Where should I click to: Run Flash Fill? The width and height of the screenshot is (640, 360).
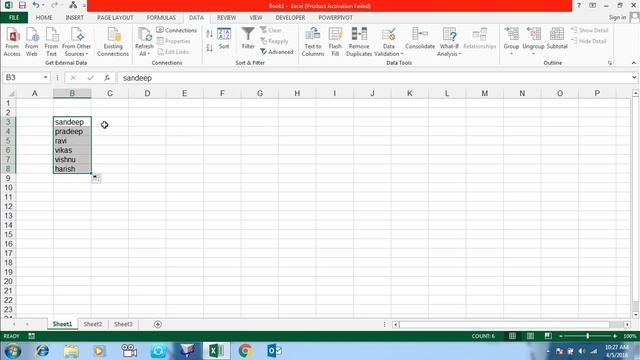(335, 42)
